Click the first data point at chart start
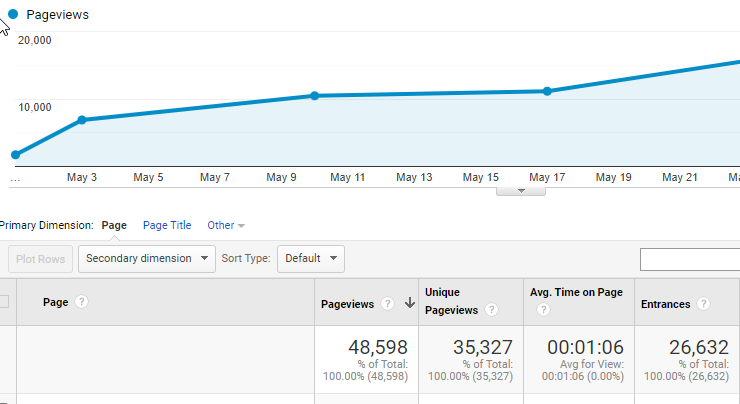740x404 pixels. (x=16, y=155)
